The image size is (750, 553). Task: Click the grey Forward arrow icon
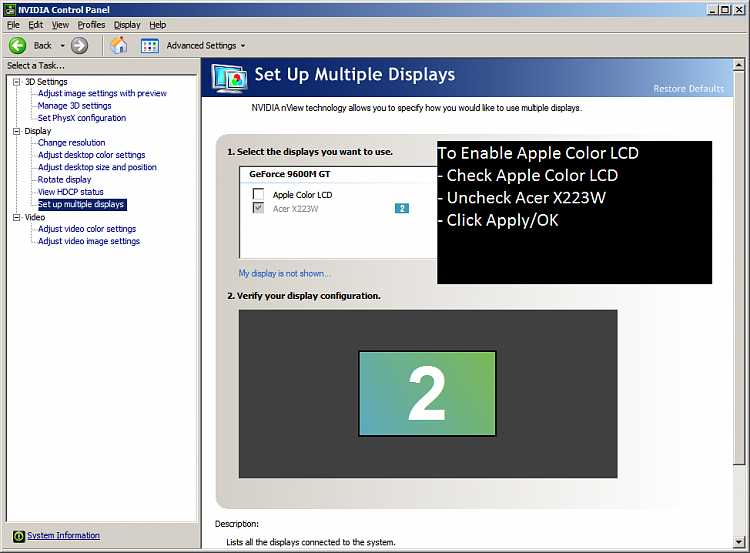pyautogui.click(x=79, y=45)
